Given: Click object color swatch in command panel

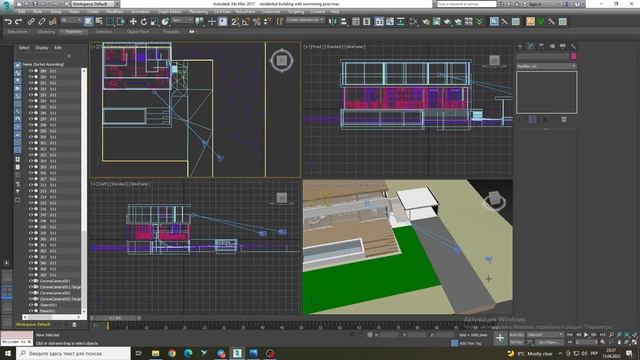Looking at the screenshot, I should tap(573, 56).
